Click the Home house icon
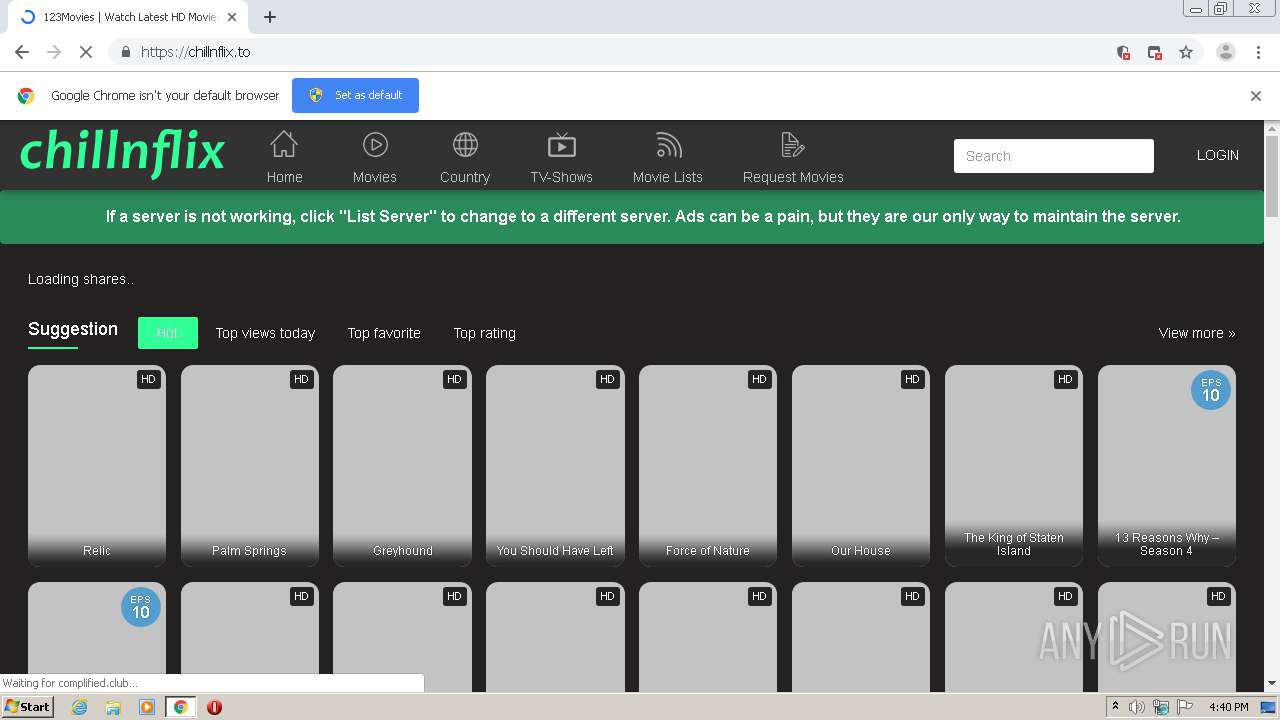 [x=284, y=145]
